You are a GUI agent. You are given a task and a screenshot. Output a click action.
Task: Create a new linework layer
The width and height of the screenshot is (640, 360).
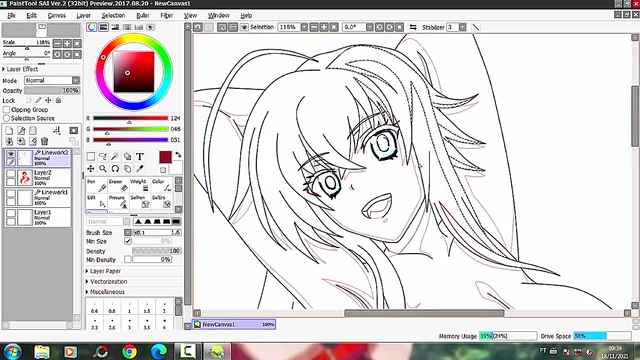[21, 131]
